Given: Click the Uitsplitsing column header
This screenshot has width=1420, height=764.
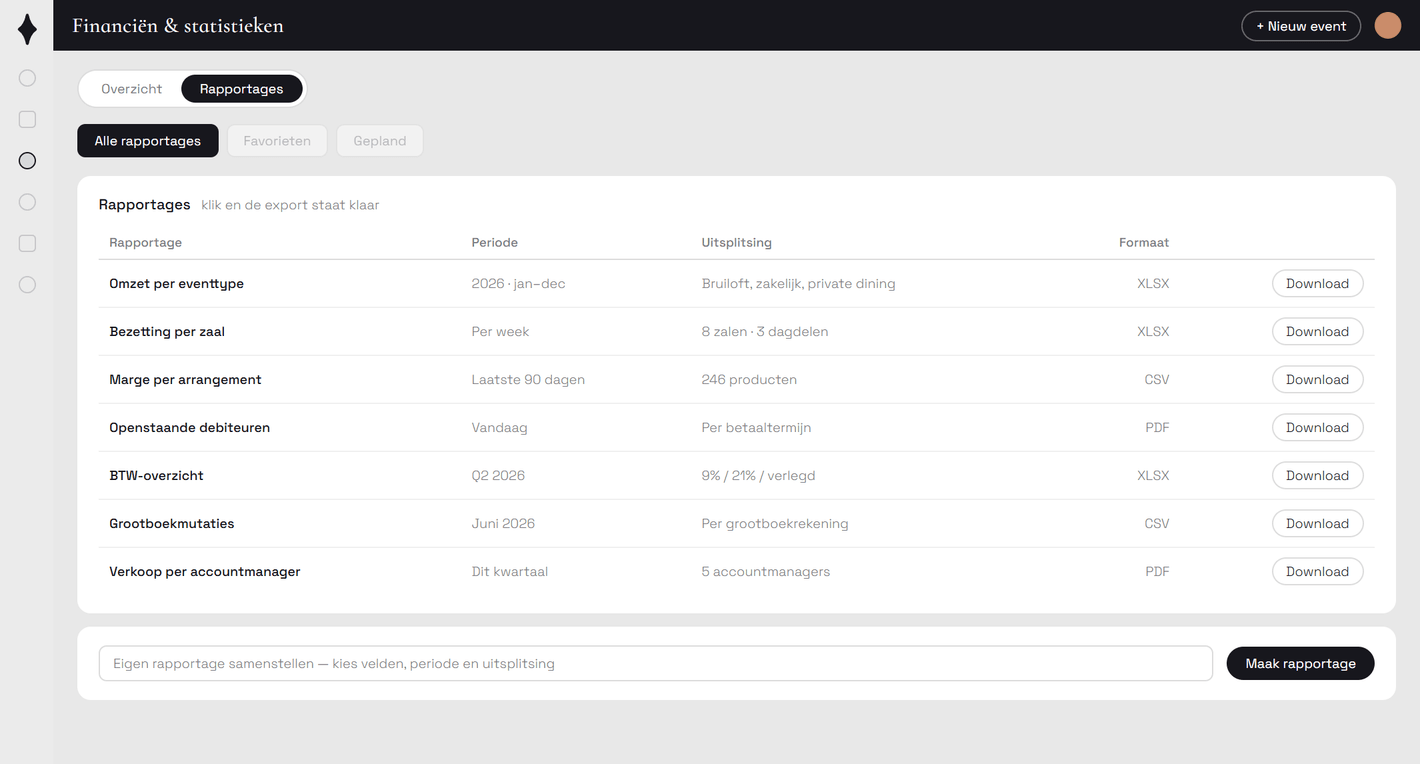Looking at the screenshot, I should pos(737,243).
